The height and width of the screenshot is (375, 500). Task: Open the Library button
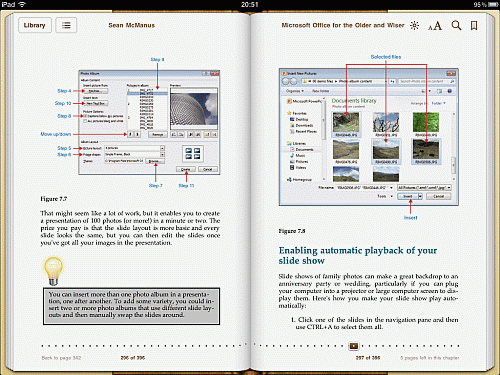click(x=35, y=25)
